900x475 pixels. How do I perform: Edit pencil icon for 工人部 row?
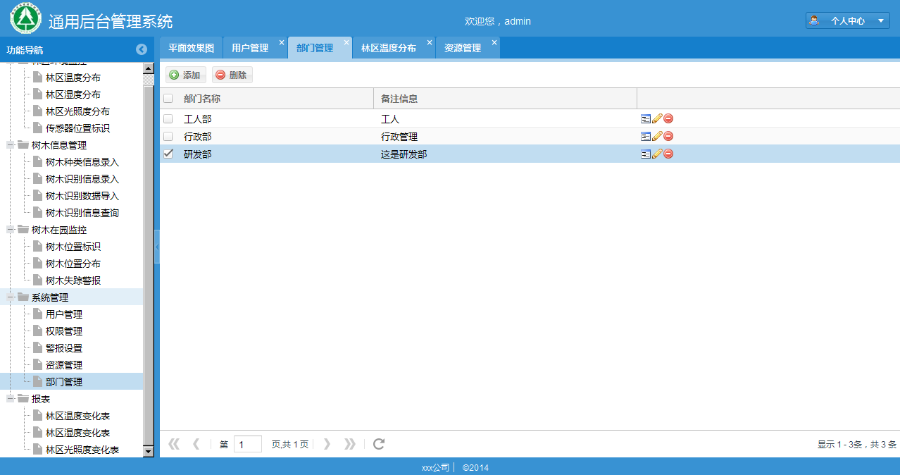657,119
